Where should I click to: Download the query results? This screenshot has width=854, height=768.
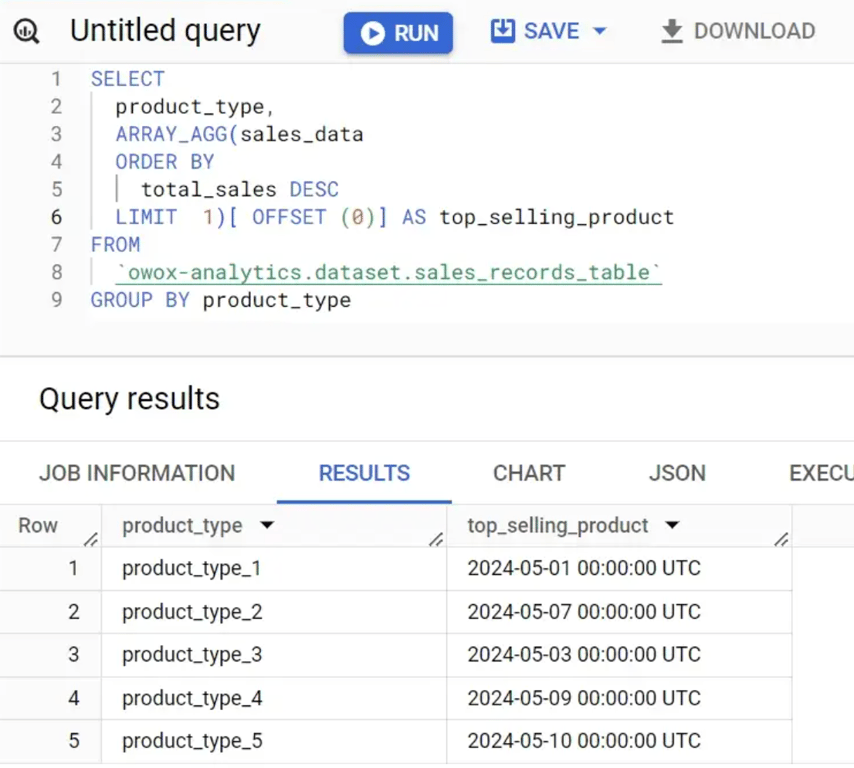pyautogui.click(x=738, y=31)
